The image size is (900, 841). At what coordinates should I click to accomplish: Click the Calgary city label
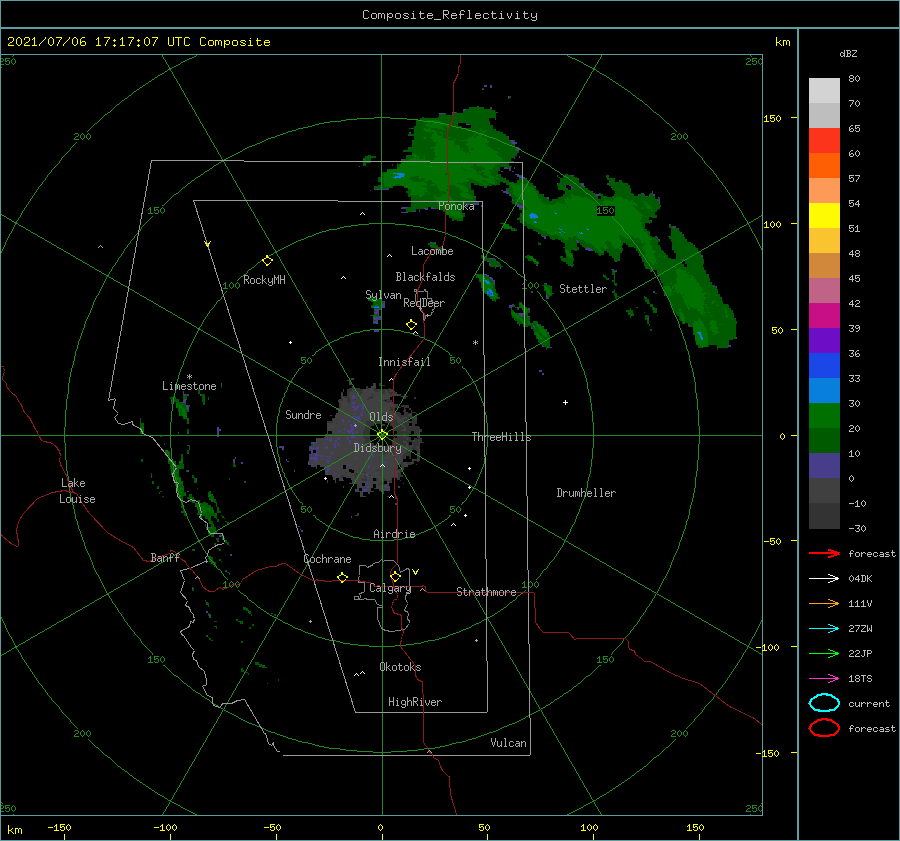(390, 588)
